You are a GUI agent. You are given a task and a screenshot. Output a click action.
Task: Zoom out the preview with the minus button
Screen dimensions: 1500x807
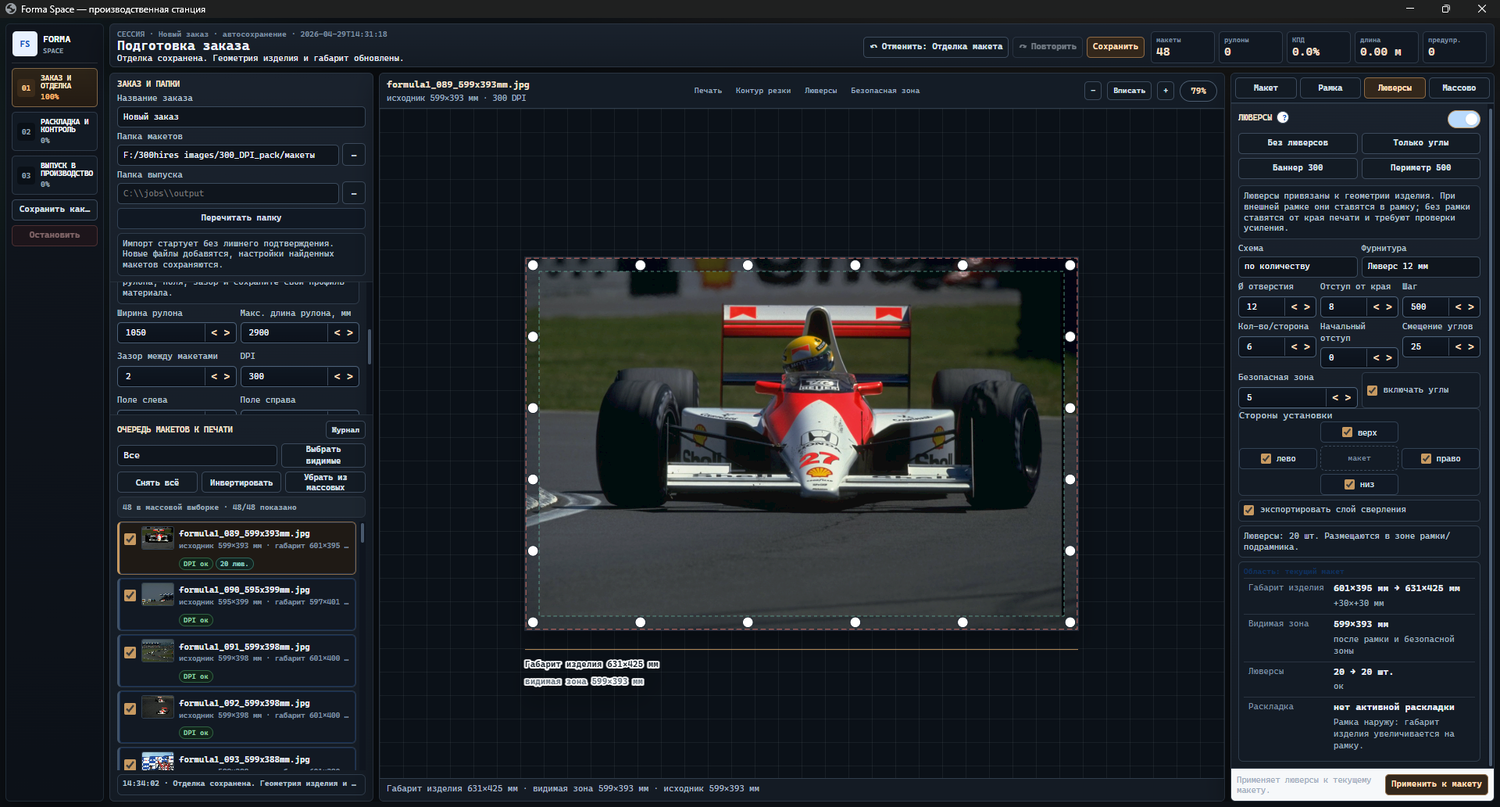(1093, 91)
